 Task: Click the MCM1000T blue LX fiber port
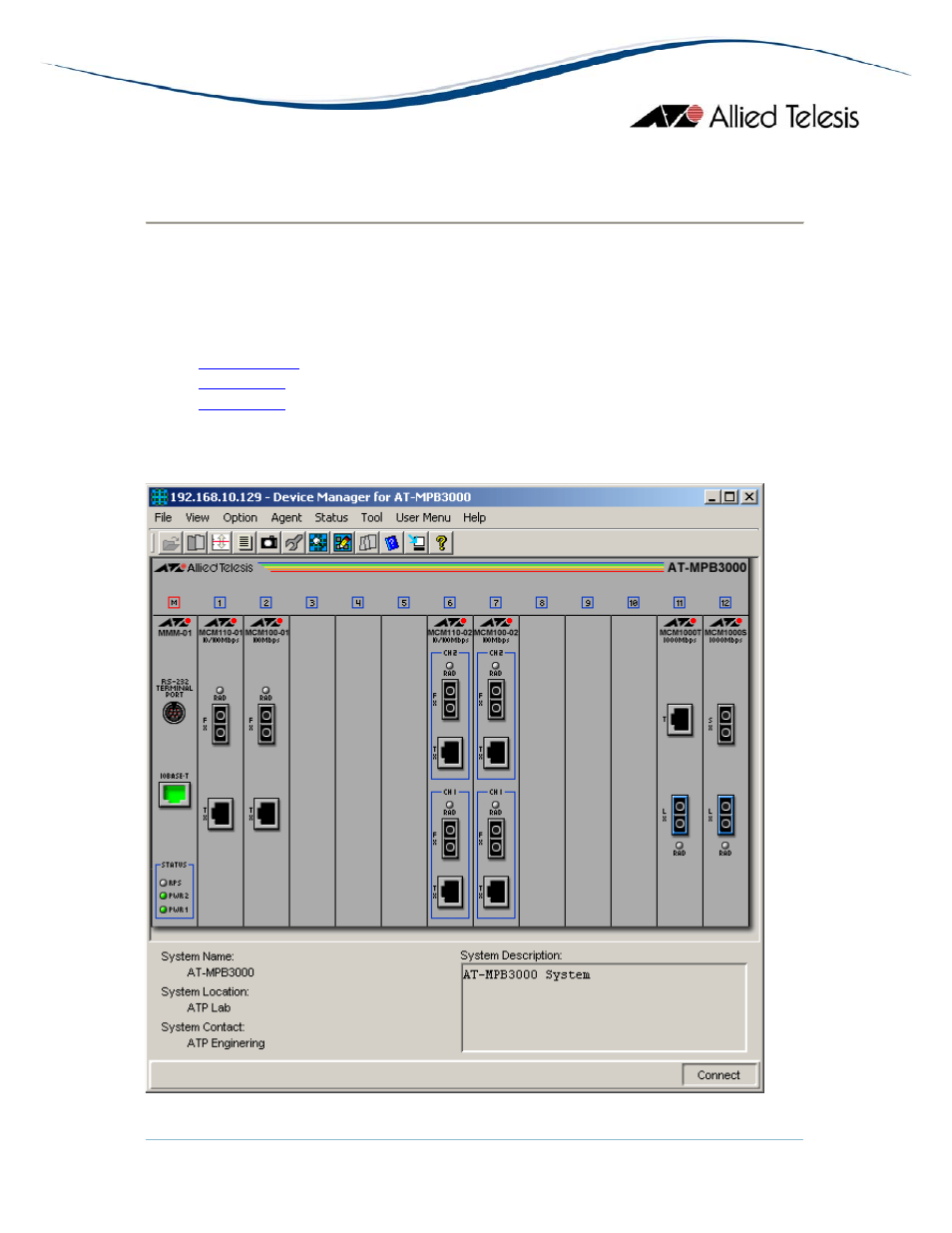(680, 815)
